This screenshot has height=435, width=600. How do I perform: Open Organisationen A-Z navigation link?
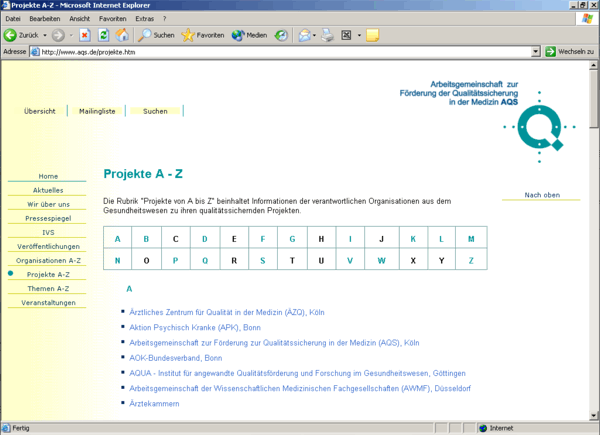coord(48,261)
